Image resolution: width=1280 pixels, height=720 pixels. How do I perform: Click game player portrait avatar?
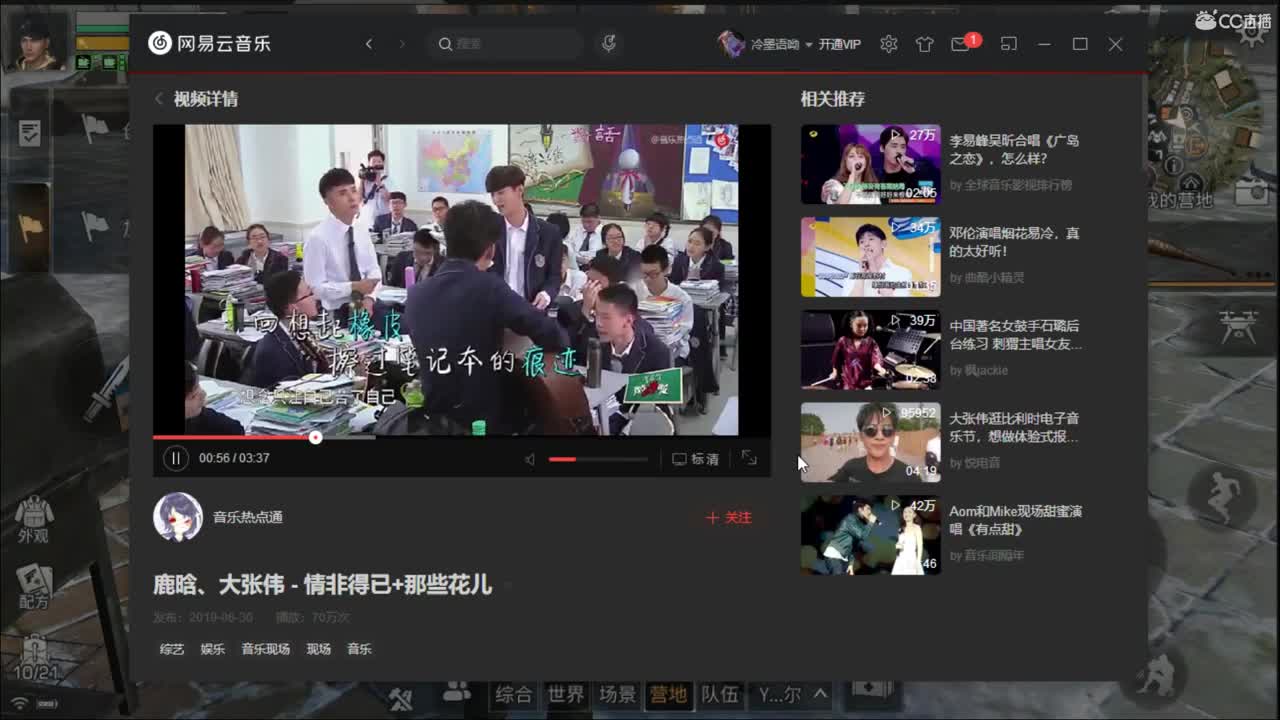(x=36, y=42)
